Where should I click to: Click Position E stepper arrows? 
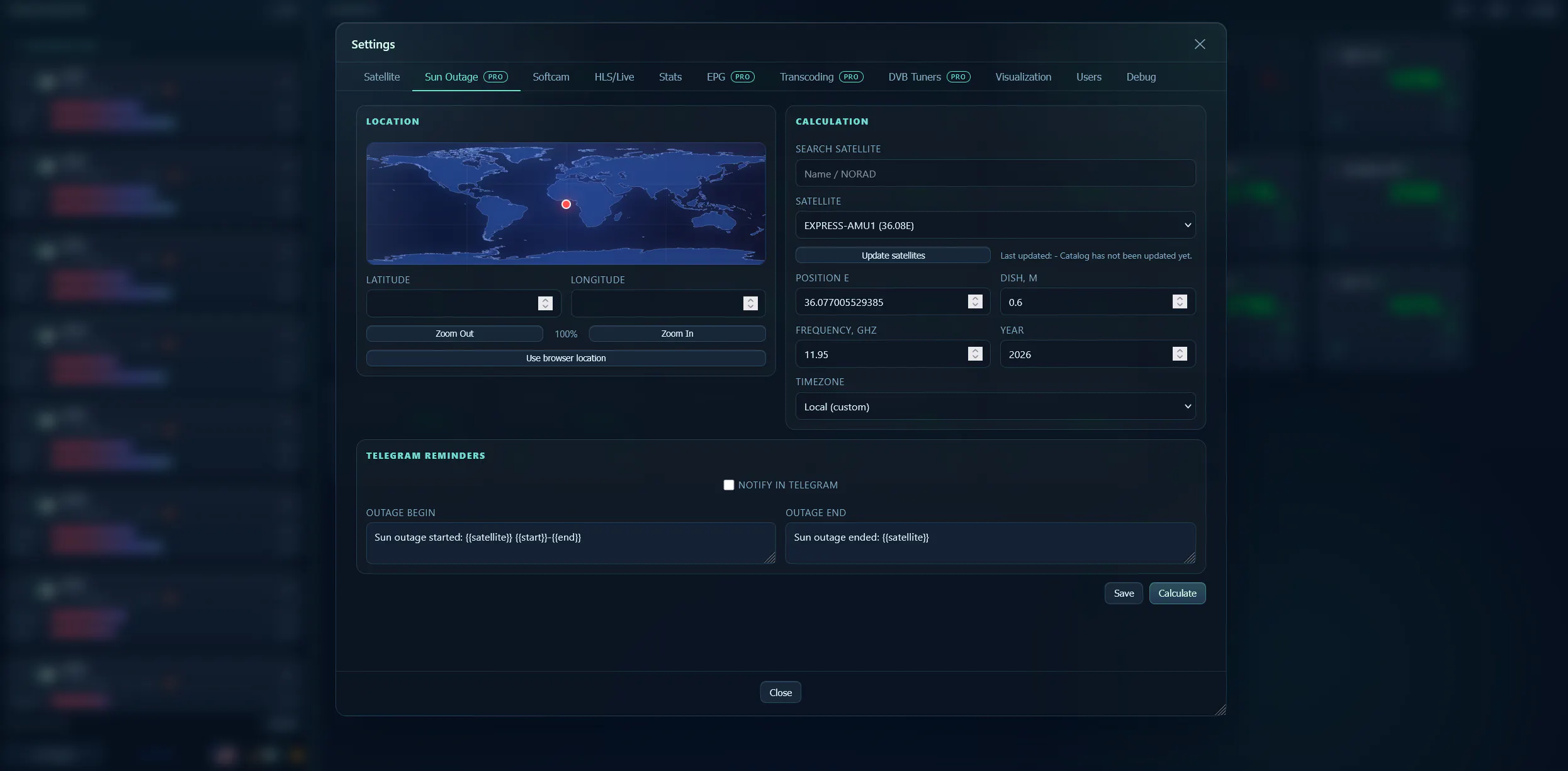pyautogui.click(x=975, y=301)
